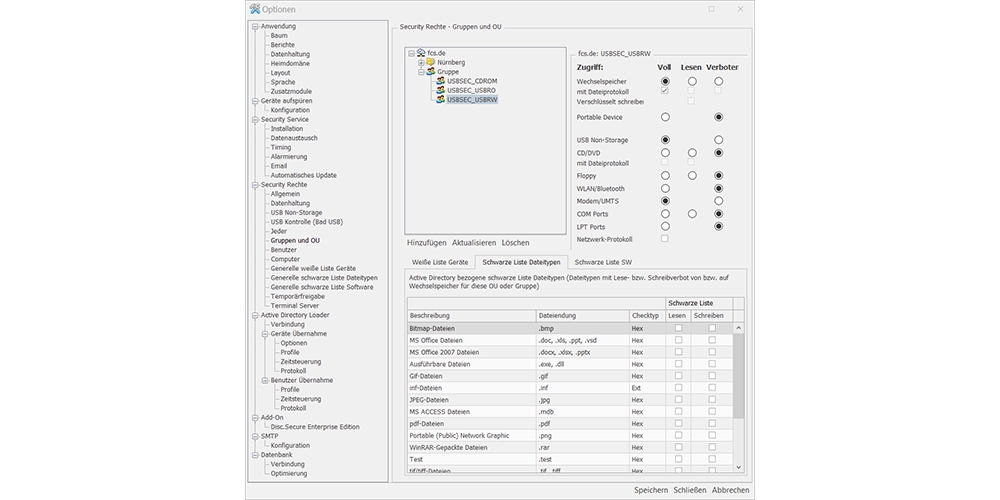Toggle Lesen blacklist for Bitmap-Dateien

coord(678,328)
